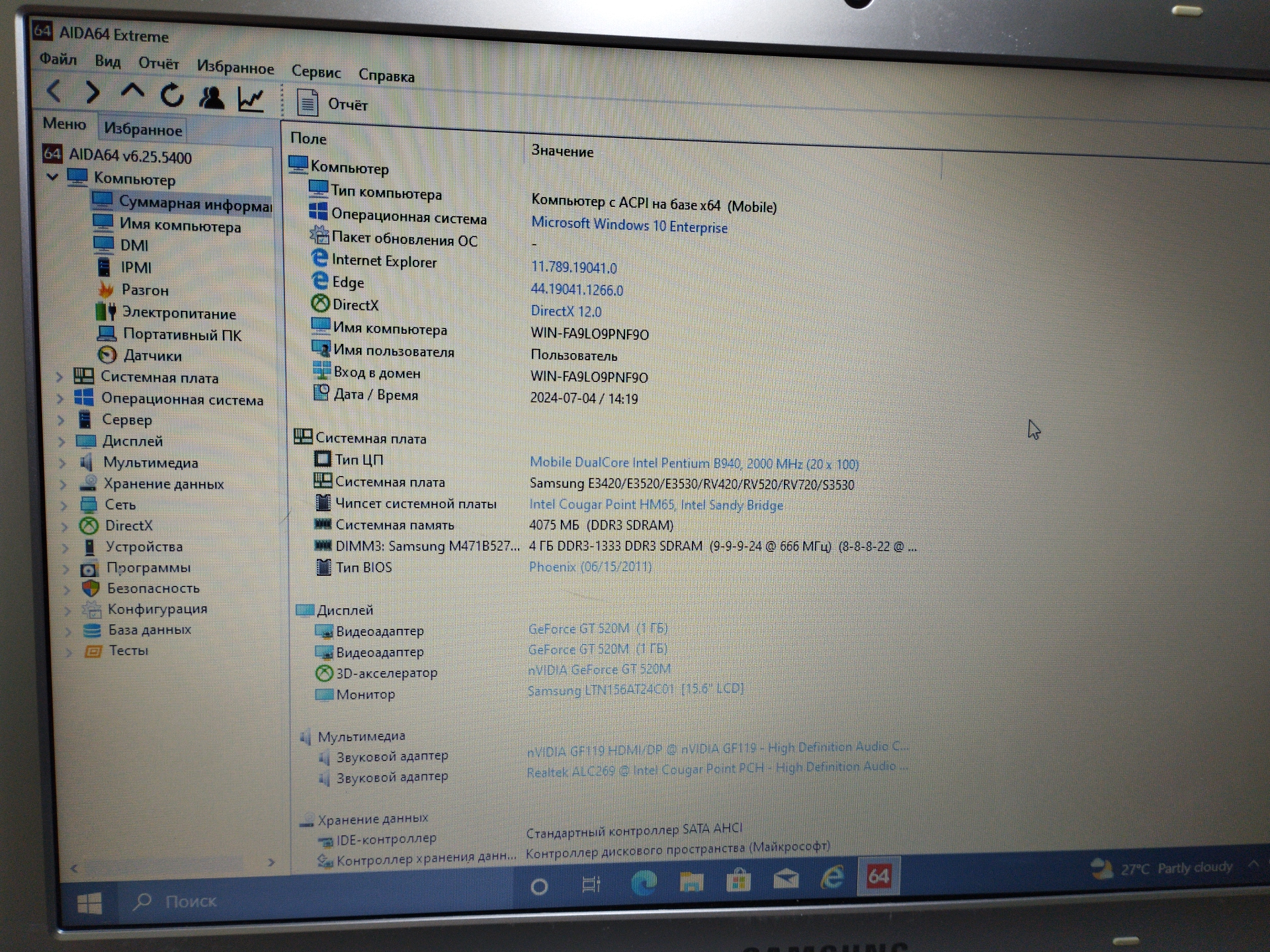Click the Edge row icon
Viewport: 1270px width, 952px height.
(x=320, y=280)
